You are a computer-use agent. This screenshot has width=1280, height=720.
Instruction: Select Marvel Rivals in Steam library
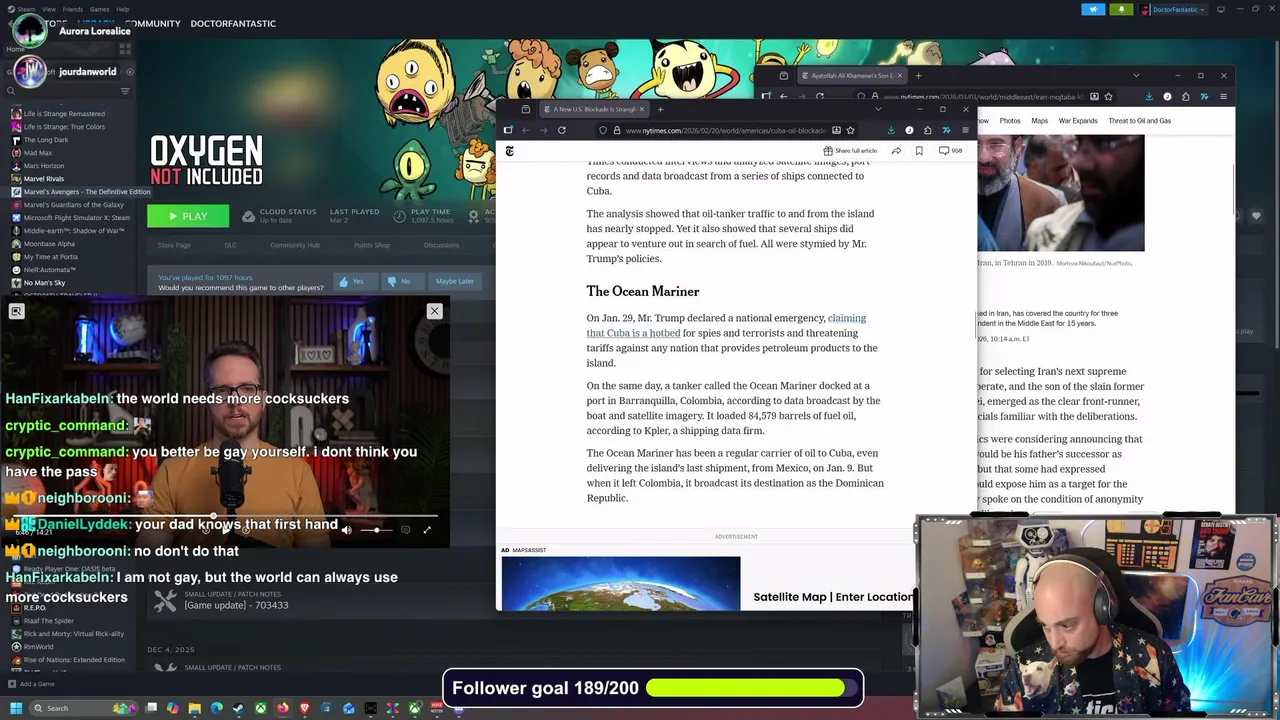pos(43,179)
